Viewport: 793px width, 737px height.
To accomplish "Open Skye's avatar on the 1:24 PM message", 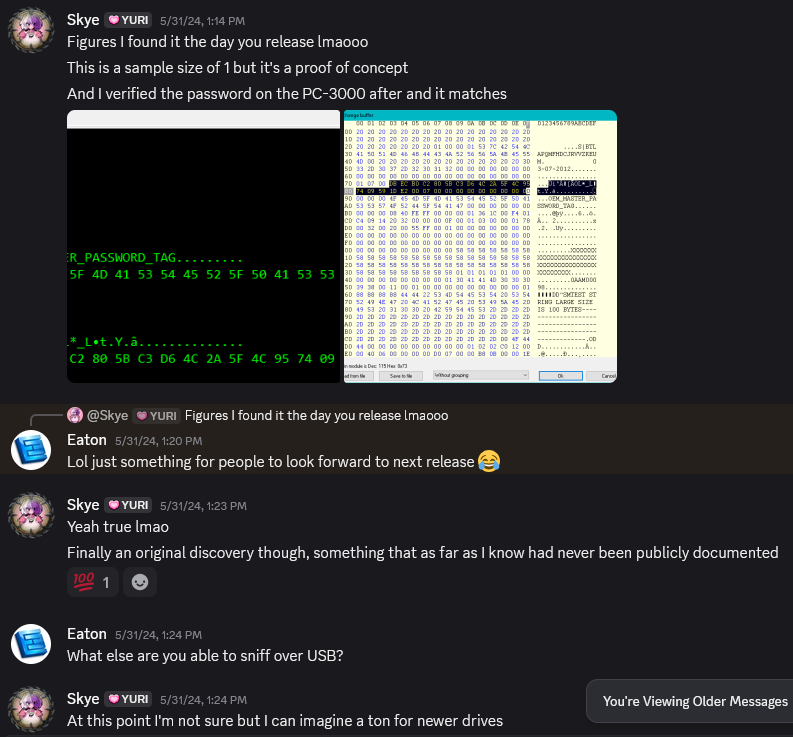I will tap(31, 709).
